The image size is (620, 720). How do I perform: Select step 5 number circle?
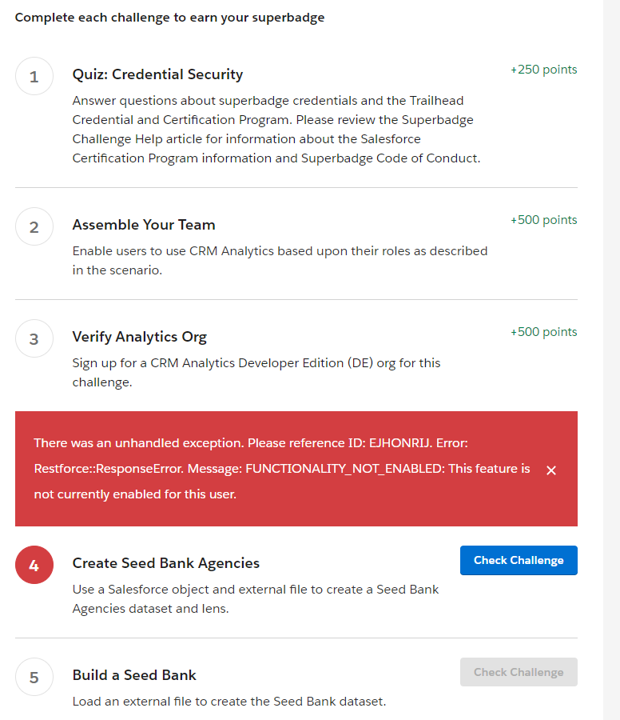34,677
